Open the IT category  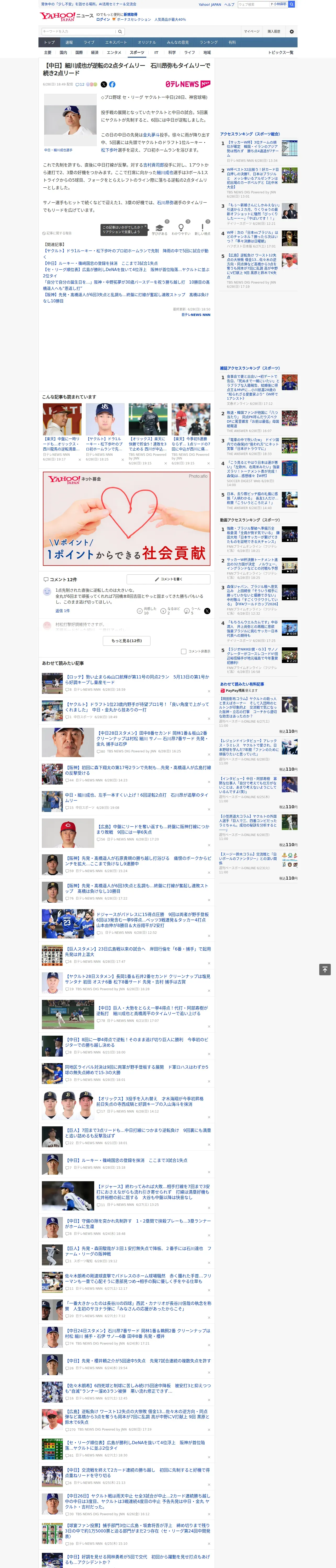pos(156,53)
